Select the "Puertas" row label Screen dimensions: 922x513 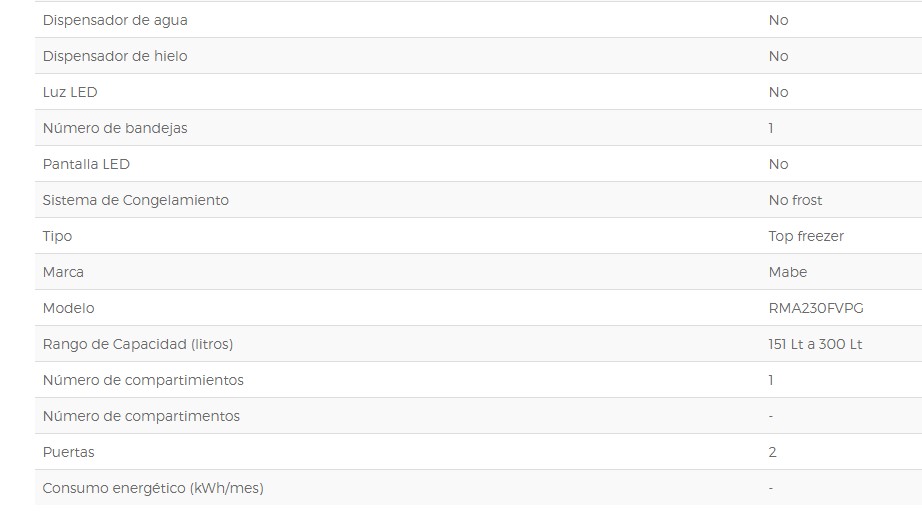point(68,452)
